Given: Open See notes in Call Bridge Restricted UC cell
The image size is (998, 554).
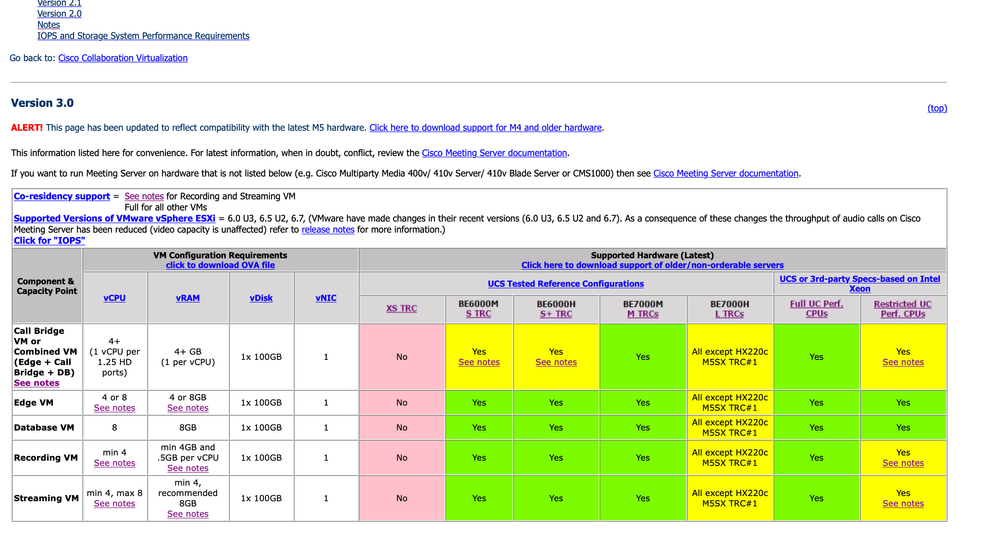Looking at the screenshot, I should click(903, 362).
